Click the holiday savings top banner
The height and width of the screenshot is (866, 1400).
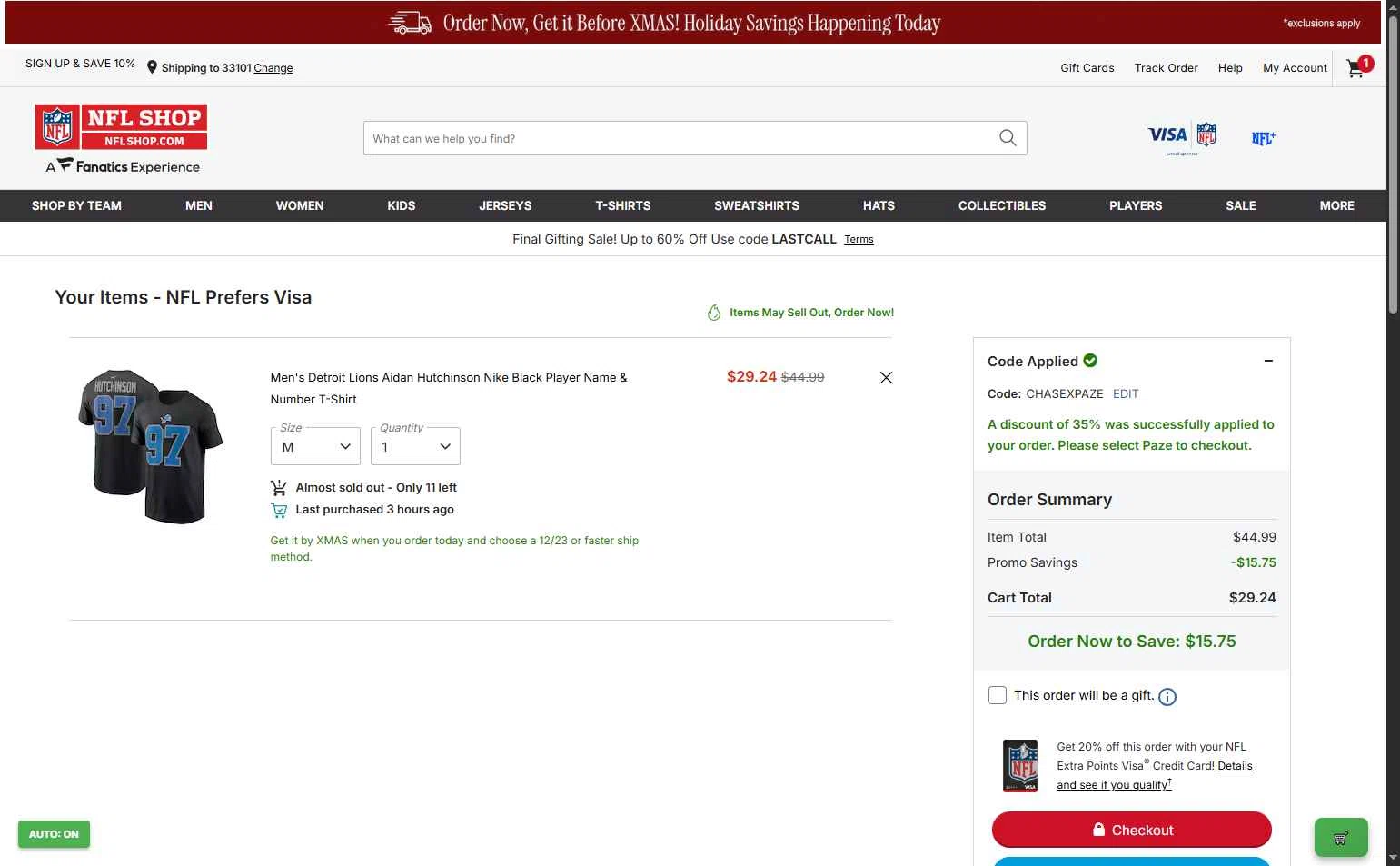click(x=695, y=23)
